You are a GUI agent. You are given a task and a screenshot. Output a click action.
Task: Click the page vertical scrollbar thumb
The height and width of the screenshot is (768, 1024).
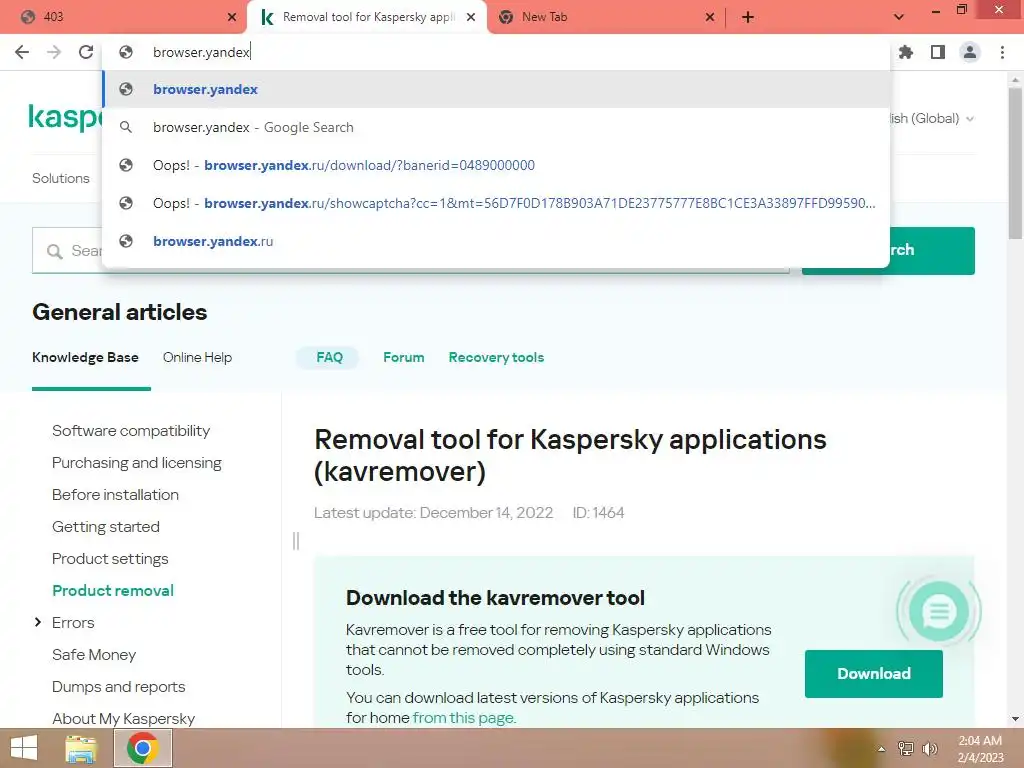point(1015,163)
